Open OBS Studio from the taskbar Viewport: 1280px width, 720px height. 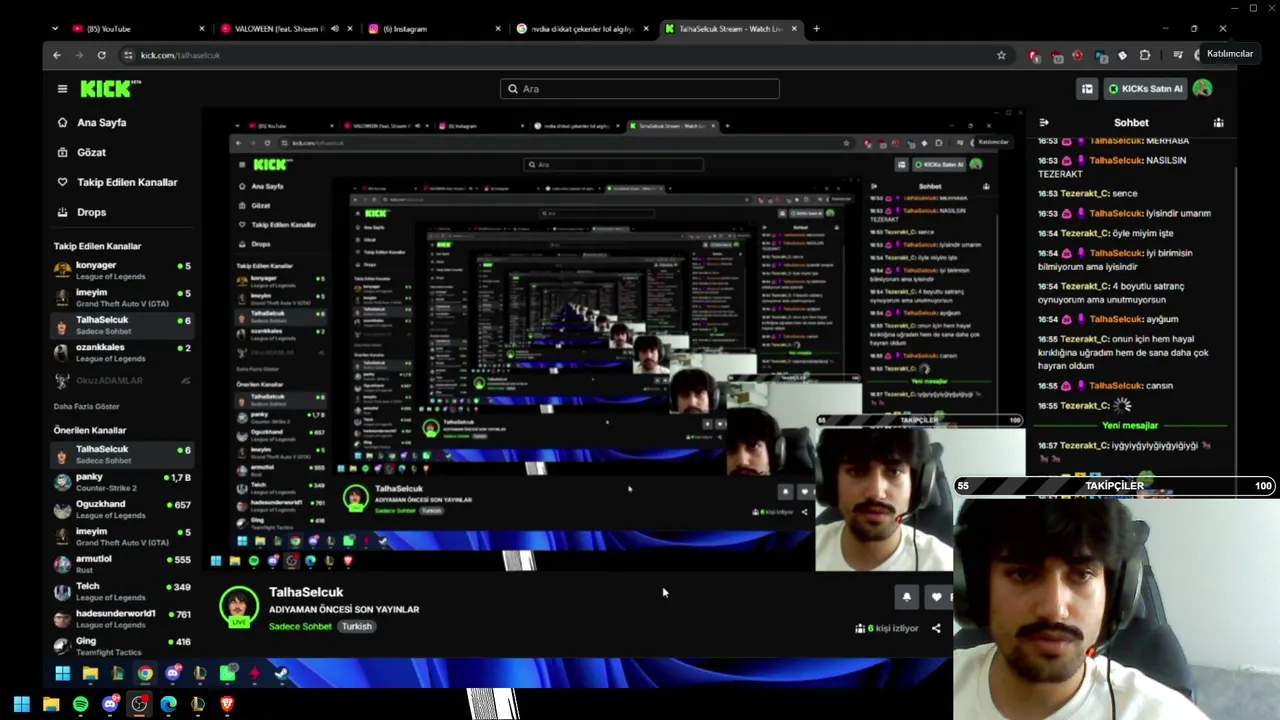click(139, 705)
